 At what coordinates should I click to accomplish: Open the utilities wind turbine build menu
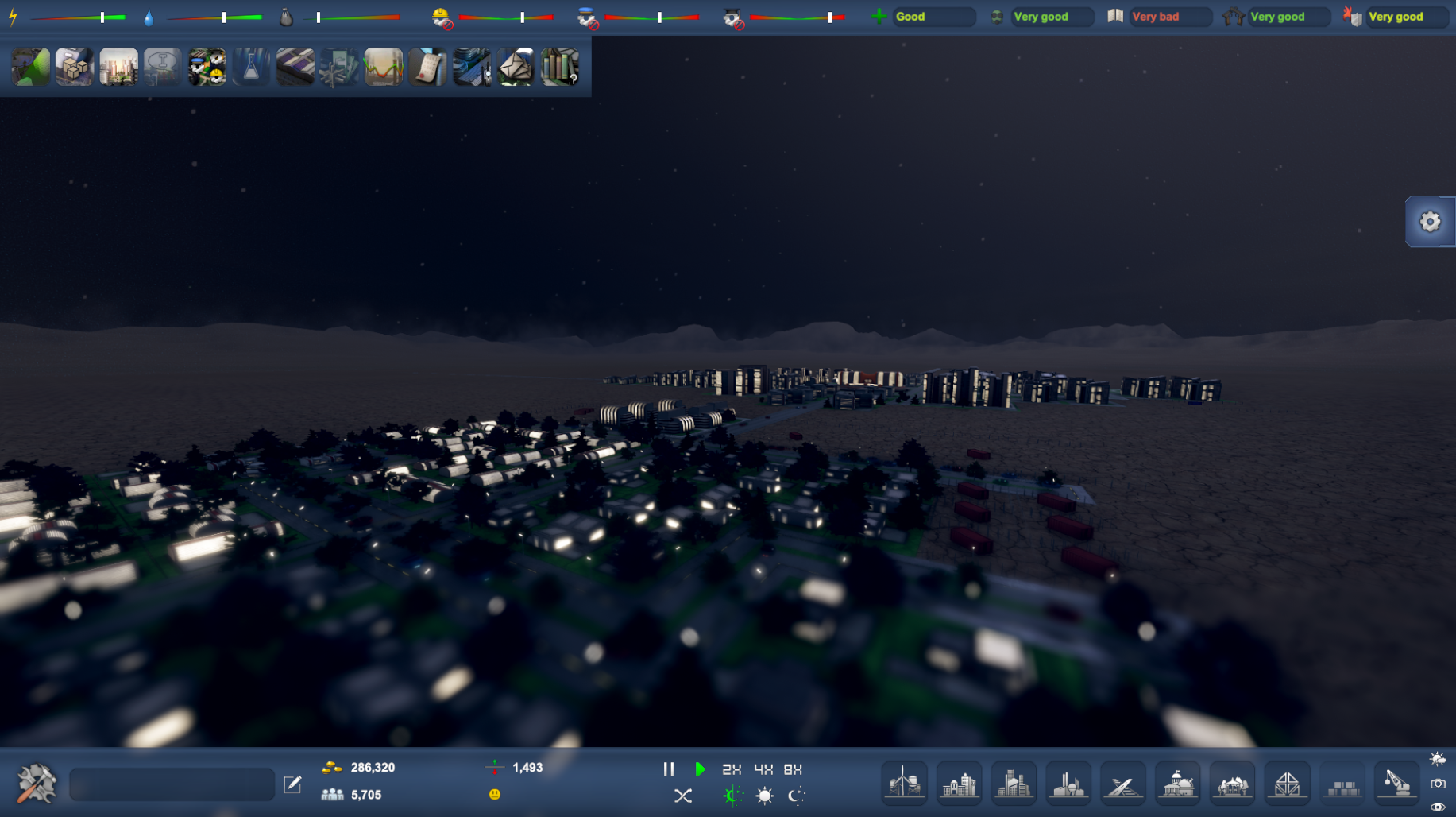(x=905, y=784)
